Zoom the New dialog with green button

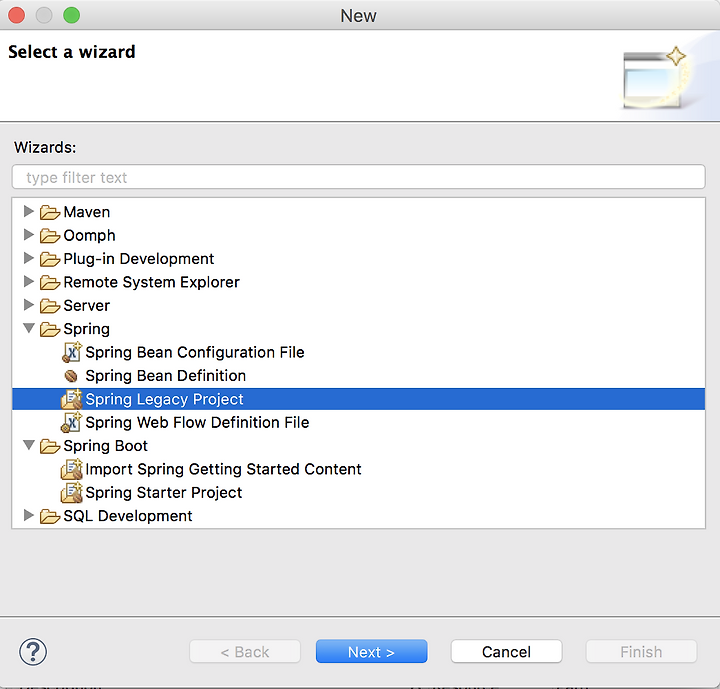[72, 15]
